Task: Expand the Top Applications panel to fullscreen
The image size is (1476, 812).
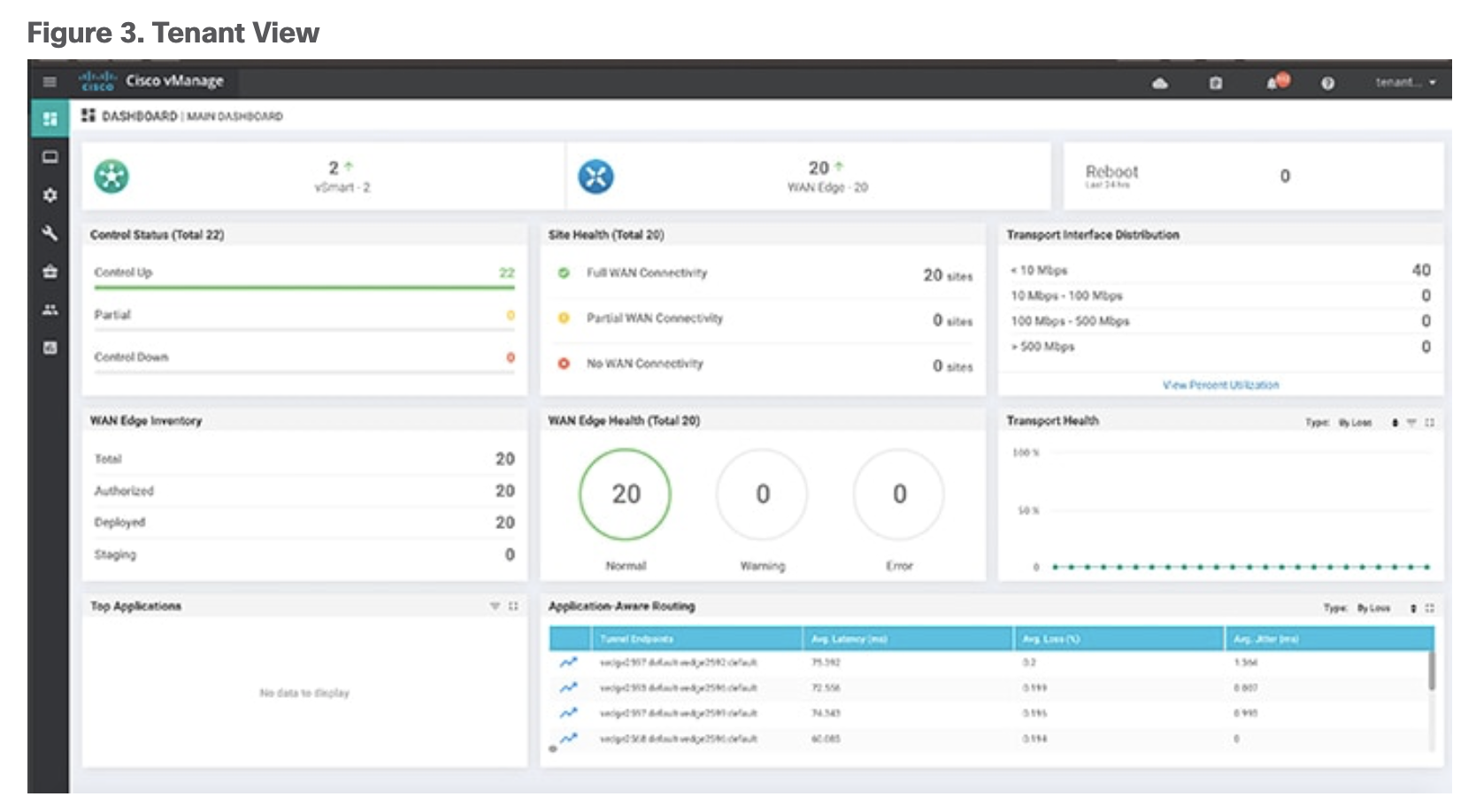Action: [513, 606]
